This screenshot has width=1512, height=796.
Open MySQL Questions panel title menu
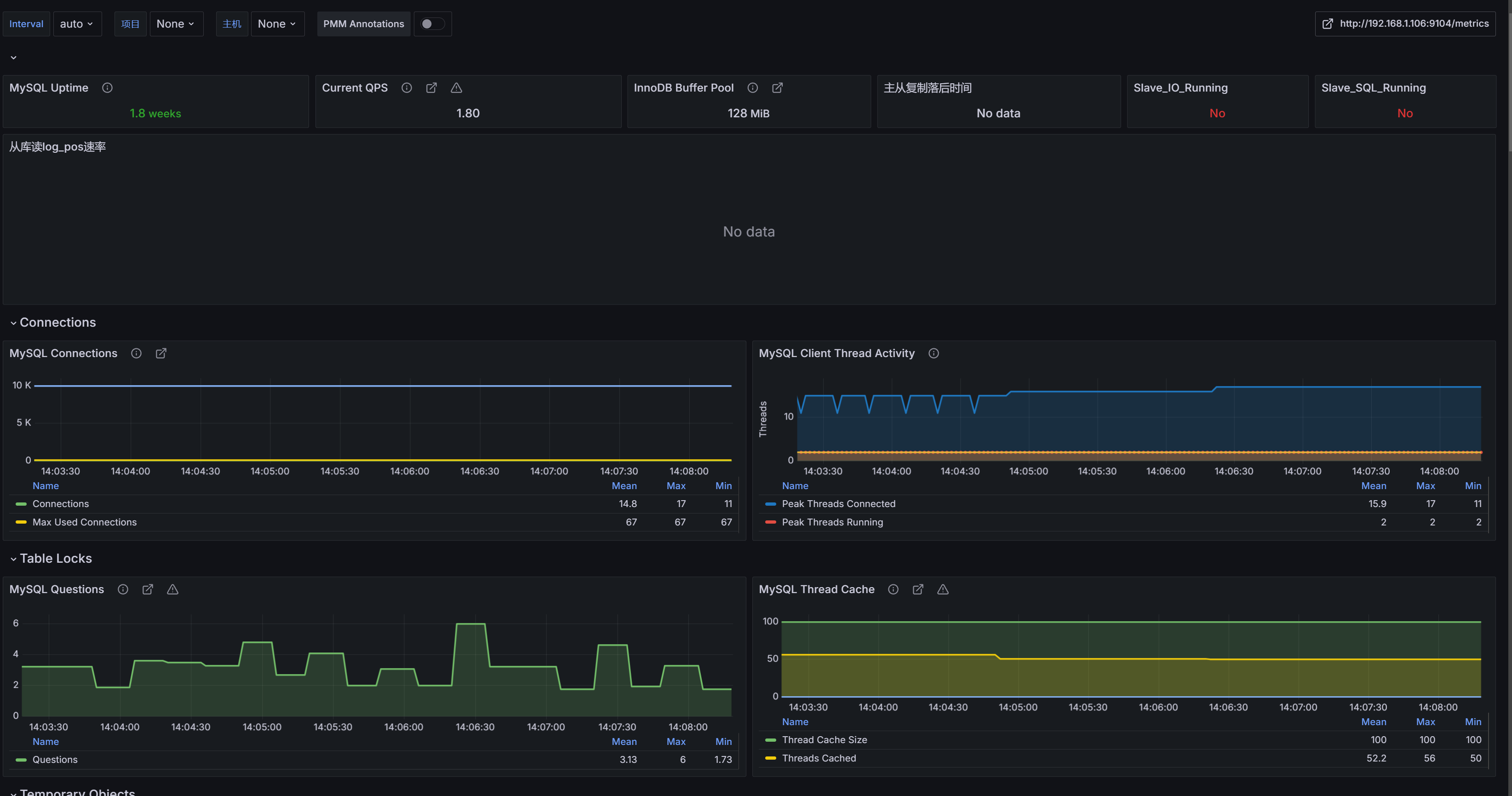[x=57, y=589]
